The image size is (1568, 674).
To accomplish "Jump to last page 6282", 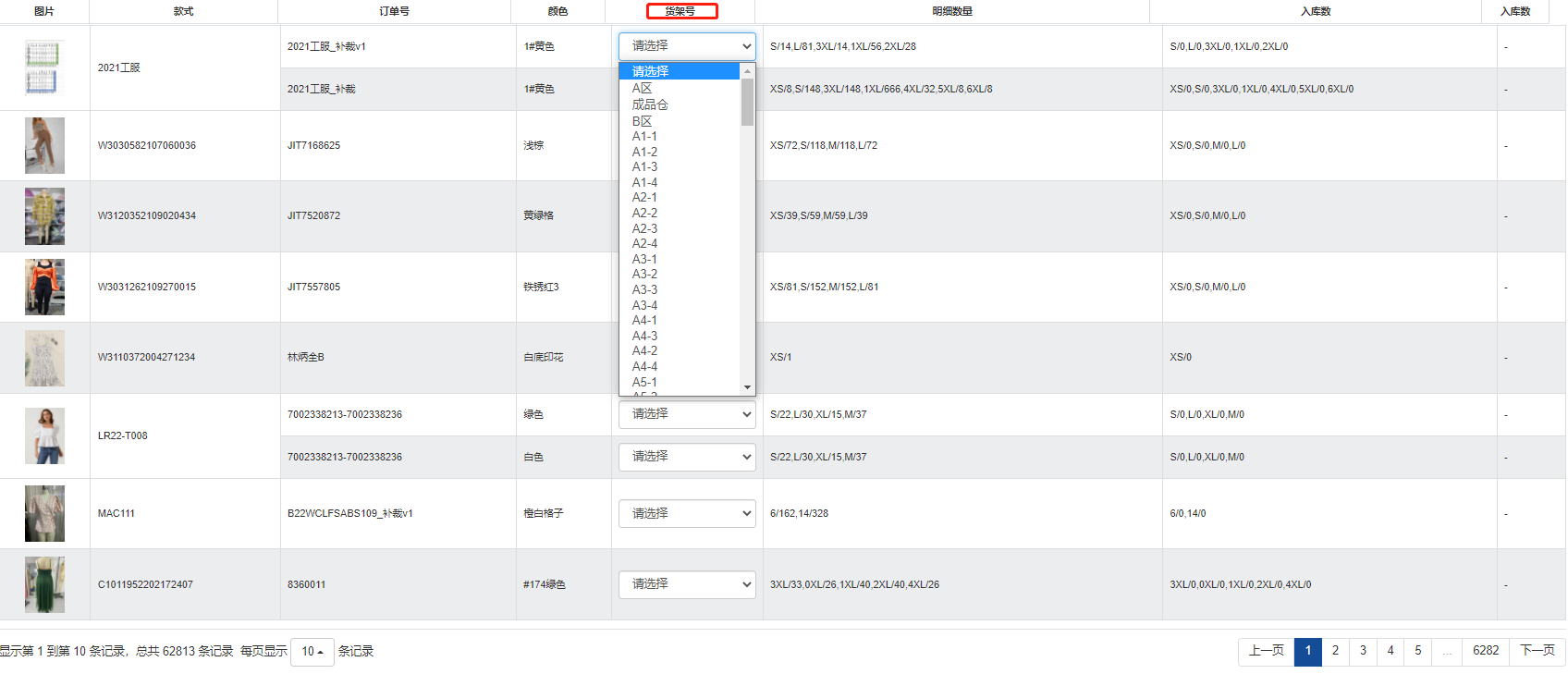I will (x=1485, y=651).
